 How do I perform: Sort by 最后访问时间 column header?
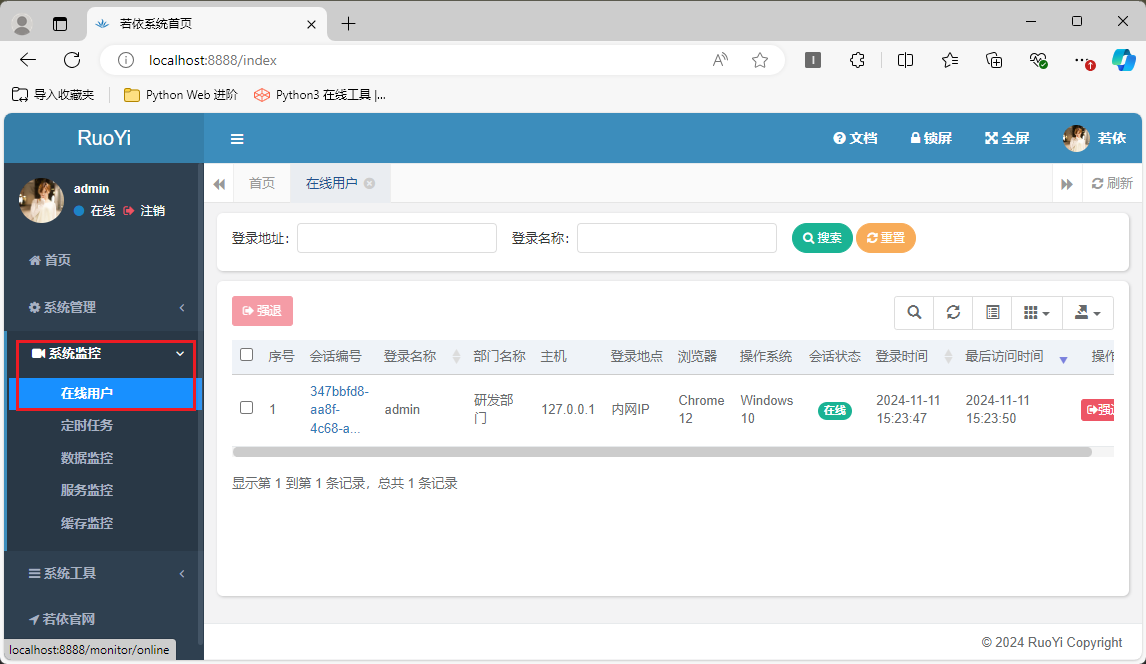(x=1016, y=356)
